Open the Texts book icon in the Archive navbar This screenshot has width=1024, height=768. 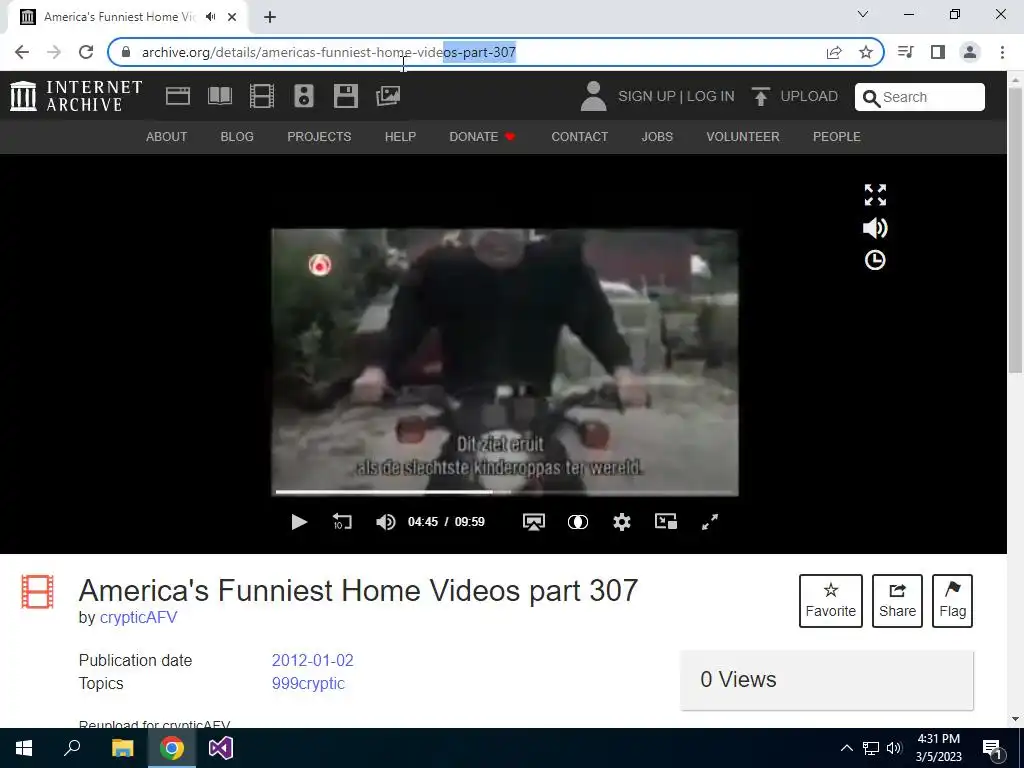click(x=219, y=96)
